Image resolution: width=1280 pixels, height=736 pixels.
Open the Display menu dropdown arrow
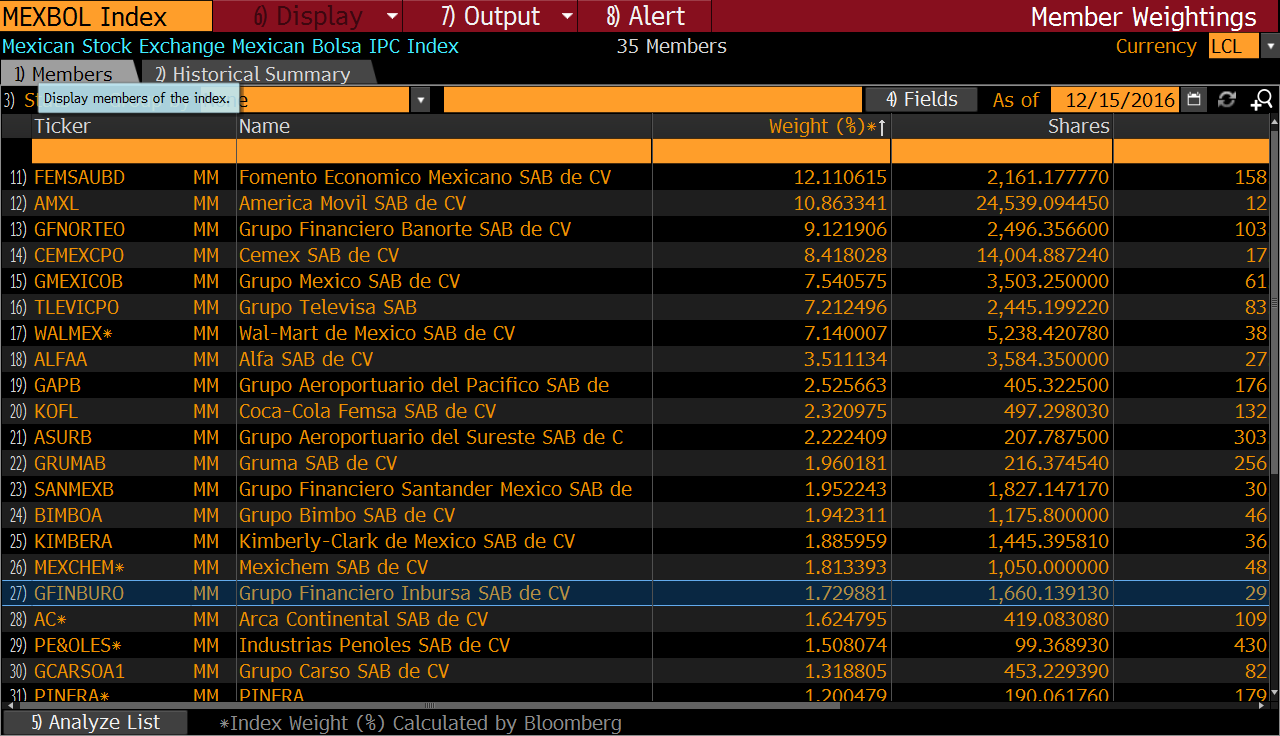[393, 16]
